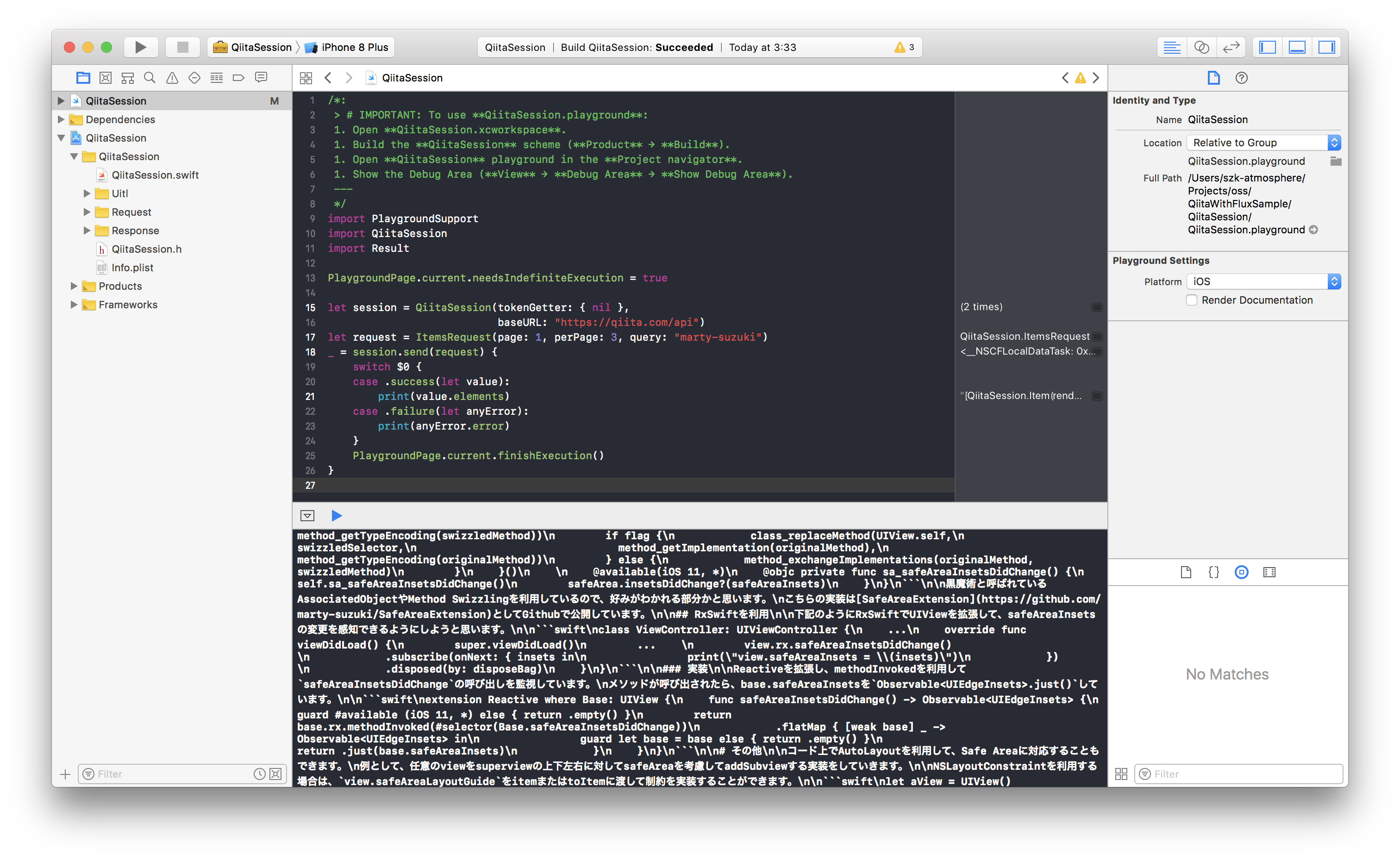This screenshot has width=1400, height=861.
Task: Expand the Dependencies folder
Action: 61,119
